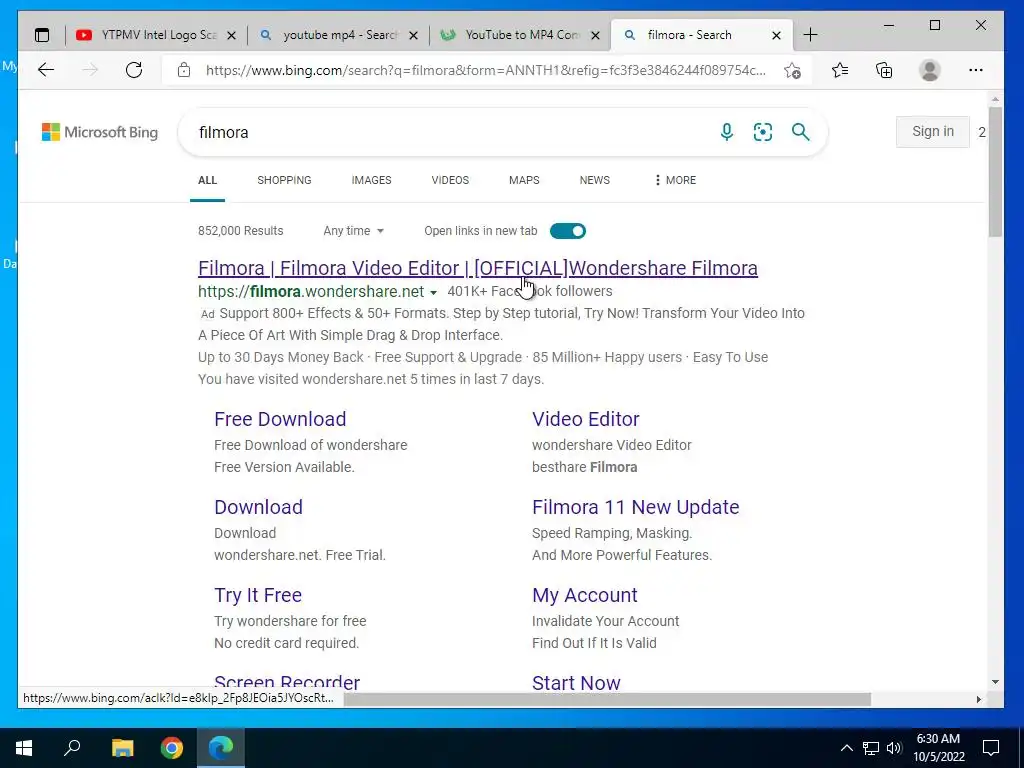
Task: Select the NEWS results tab
Action: (595, 180)
